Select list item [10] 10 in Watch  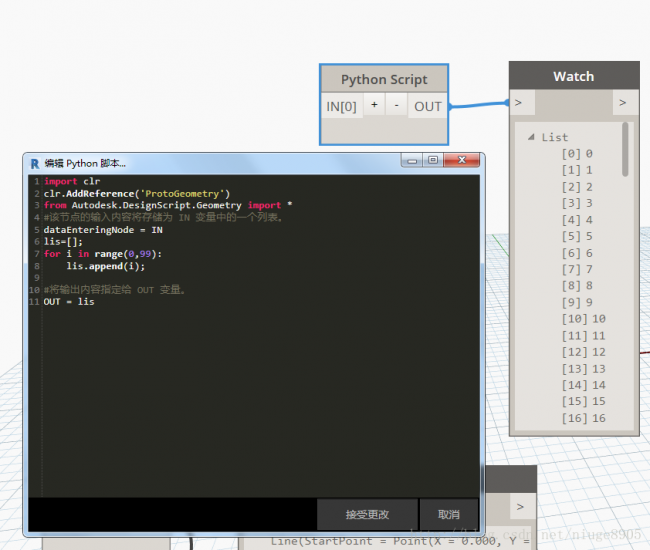coord(583,319)
